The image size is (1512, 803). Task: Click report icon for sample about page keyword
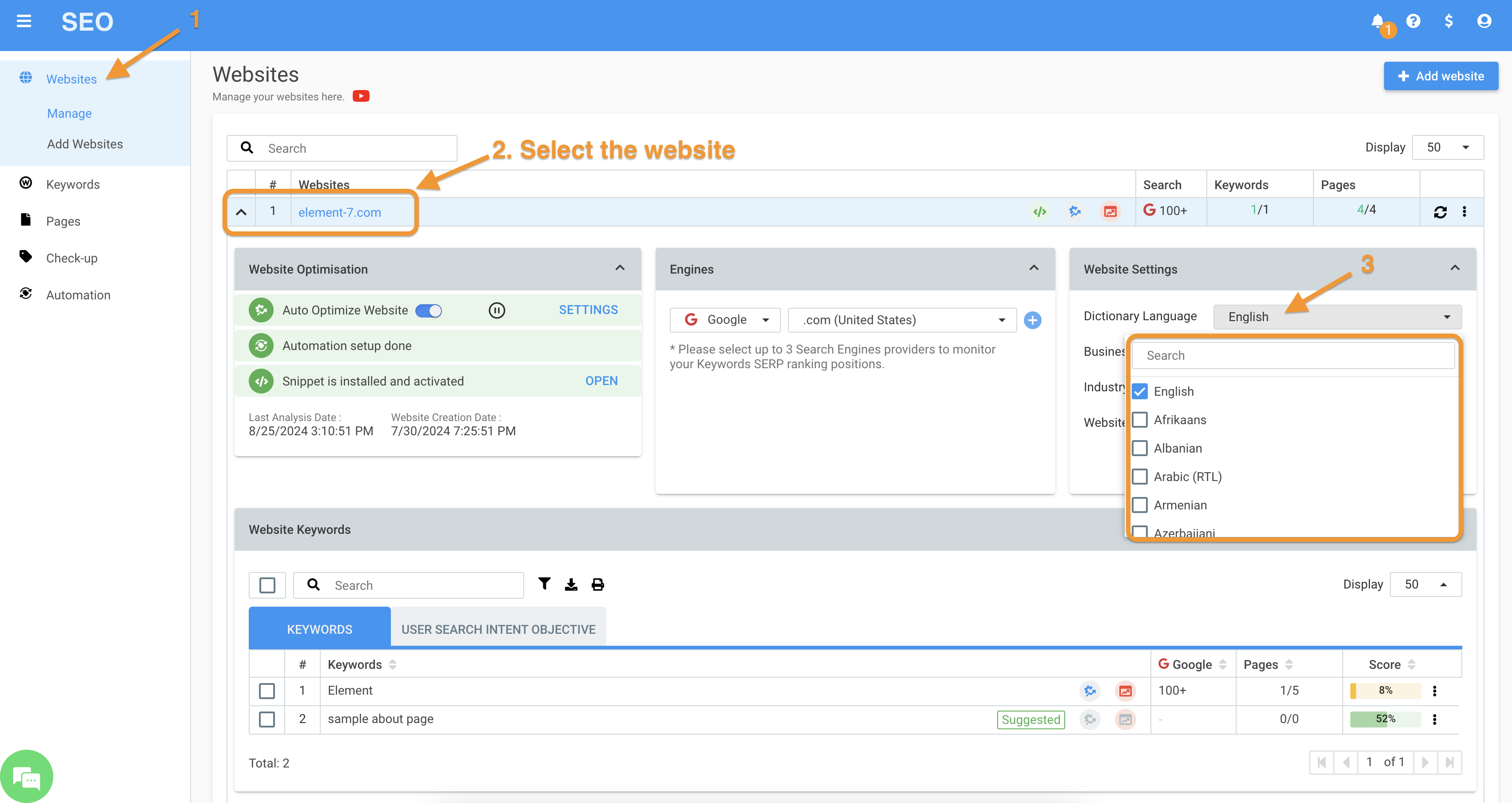pos(1125,720)
